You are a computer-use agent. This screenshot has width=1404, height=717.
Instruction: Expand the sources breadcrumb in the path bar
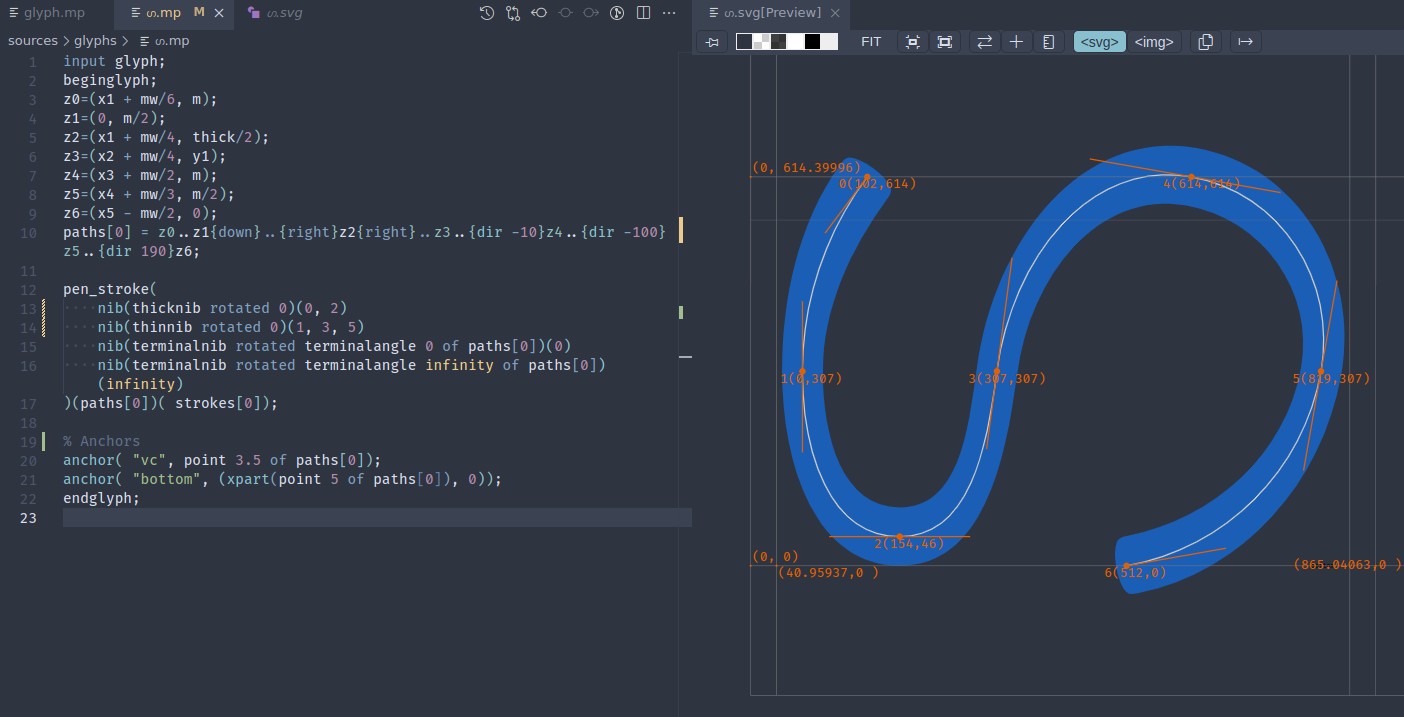point(32,40)
